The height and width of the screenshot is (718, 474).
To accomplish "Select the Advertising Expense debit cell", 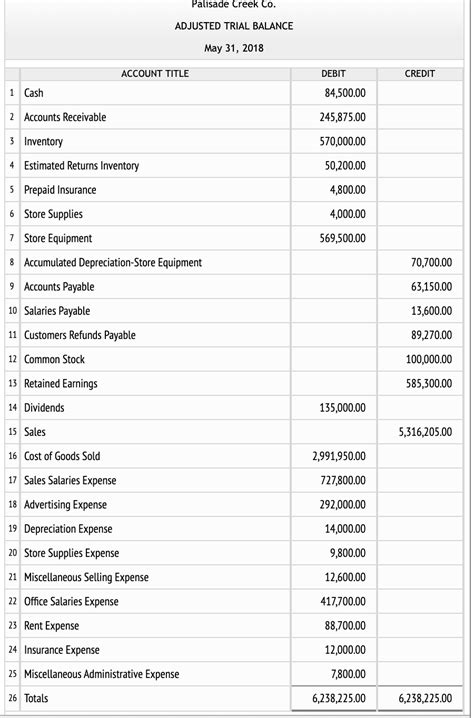I will (x=333, y=505).
